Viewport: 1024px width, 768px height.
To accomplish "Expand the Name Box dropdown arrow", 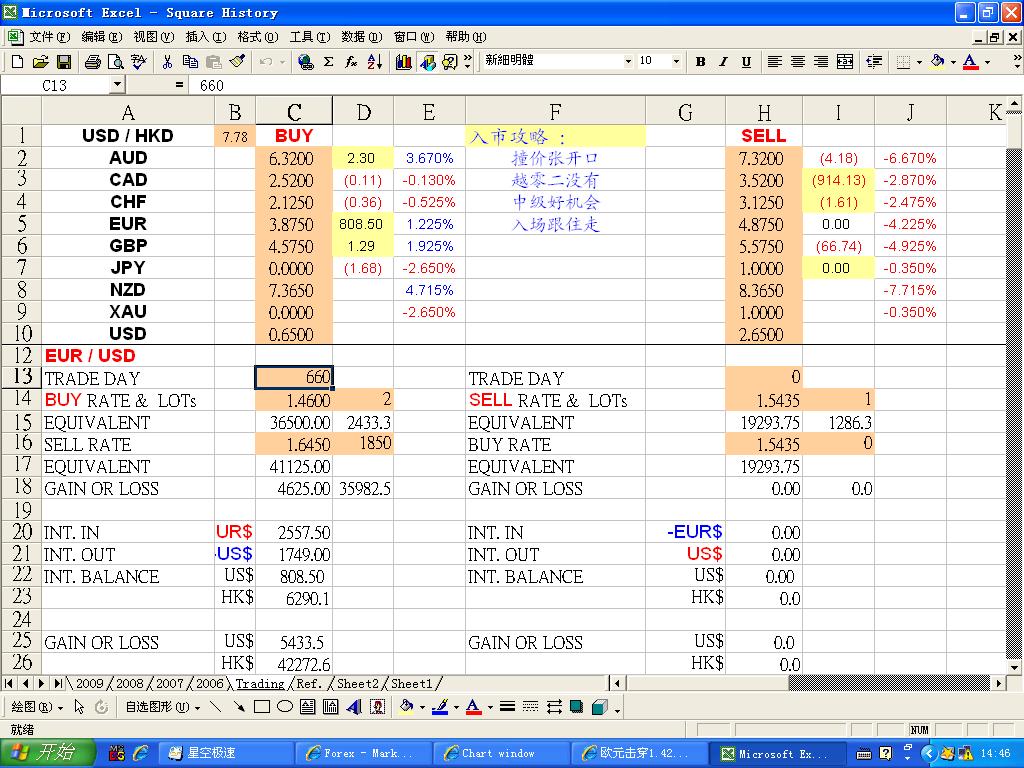I will click(118, 85).
